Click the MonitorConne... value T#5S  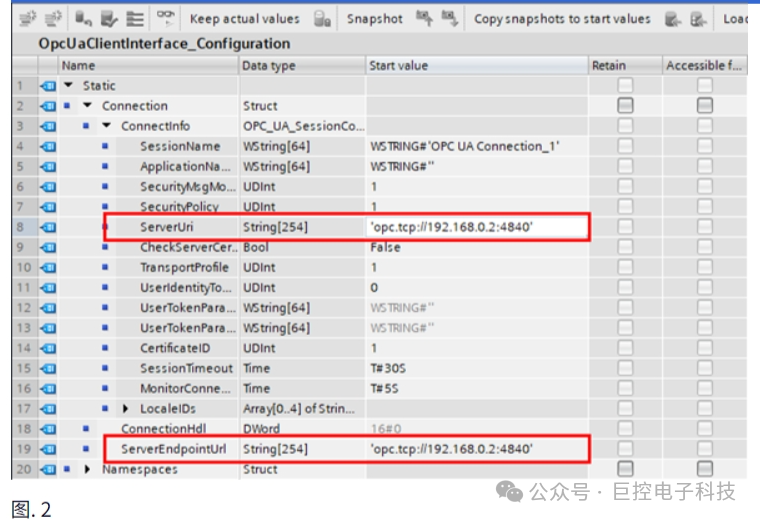[384, 389]
